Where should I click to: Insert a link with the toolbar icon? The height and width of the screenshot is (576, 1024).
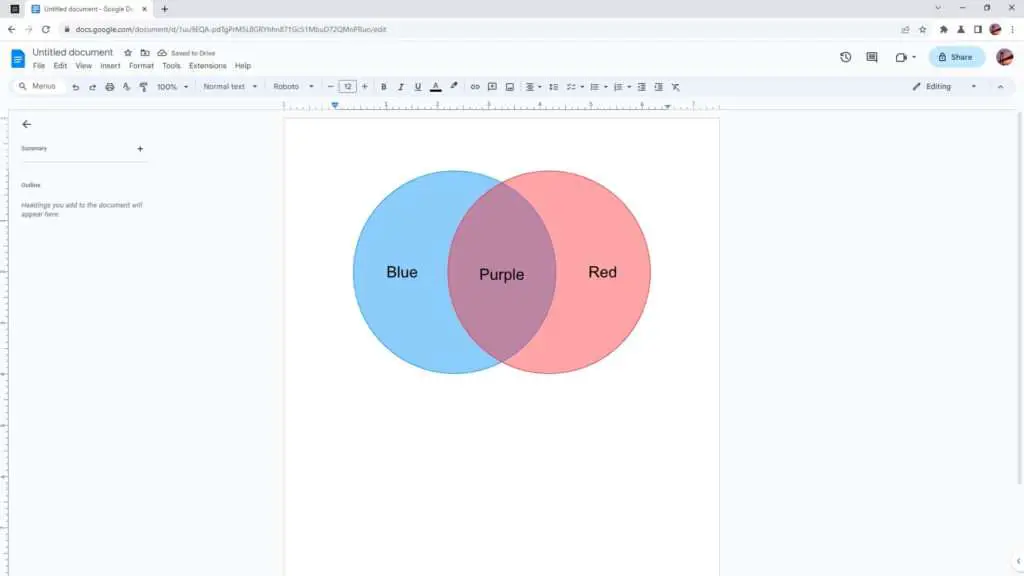[475, 87]
